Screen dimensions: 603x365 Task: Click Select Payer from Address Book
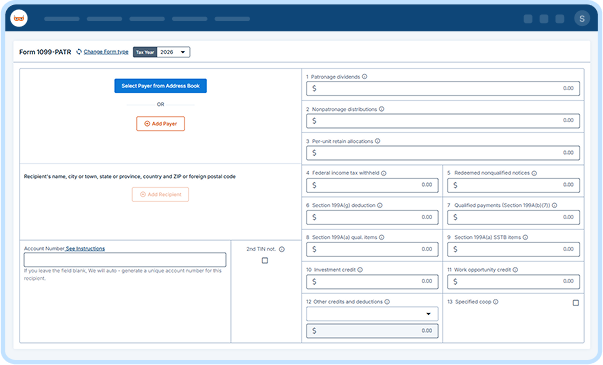point(160,86)
